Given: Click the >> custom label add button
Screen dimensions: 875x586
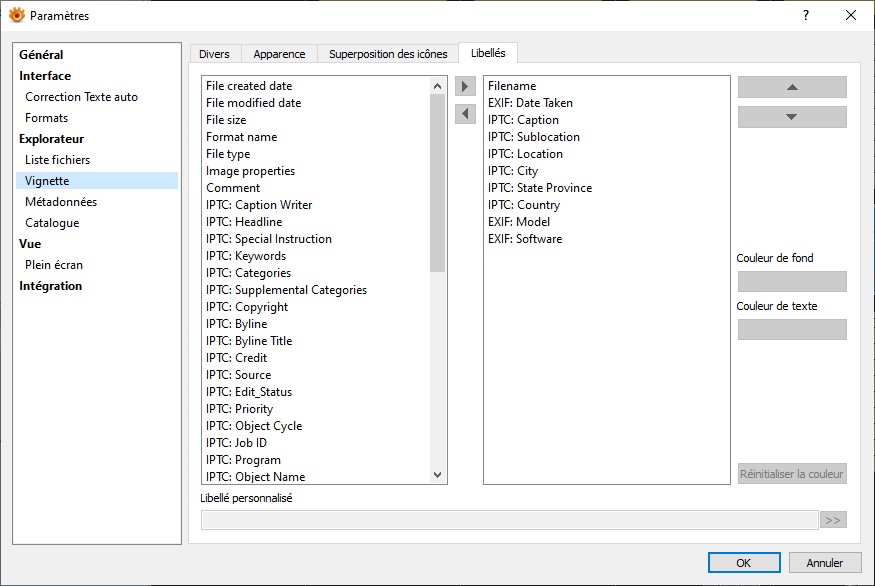Looking at the screenshot, I should coord(832,520).
